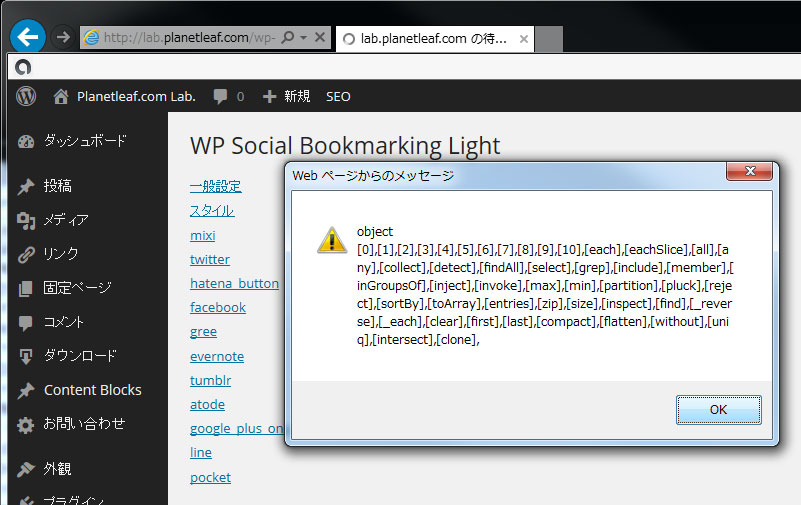The height and width of the screenshot is (505, 801).
Task: Open the メディア sidebar menu
Action: 66,220
